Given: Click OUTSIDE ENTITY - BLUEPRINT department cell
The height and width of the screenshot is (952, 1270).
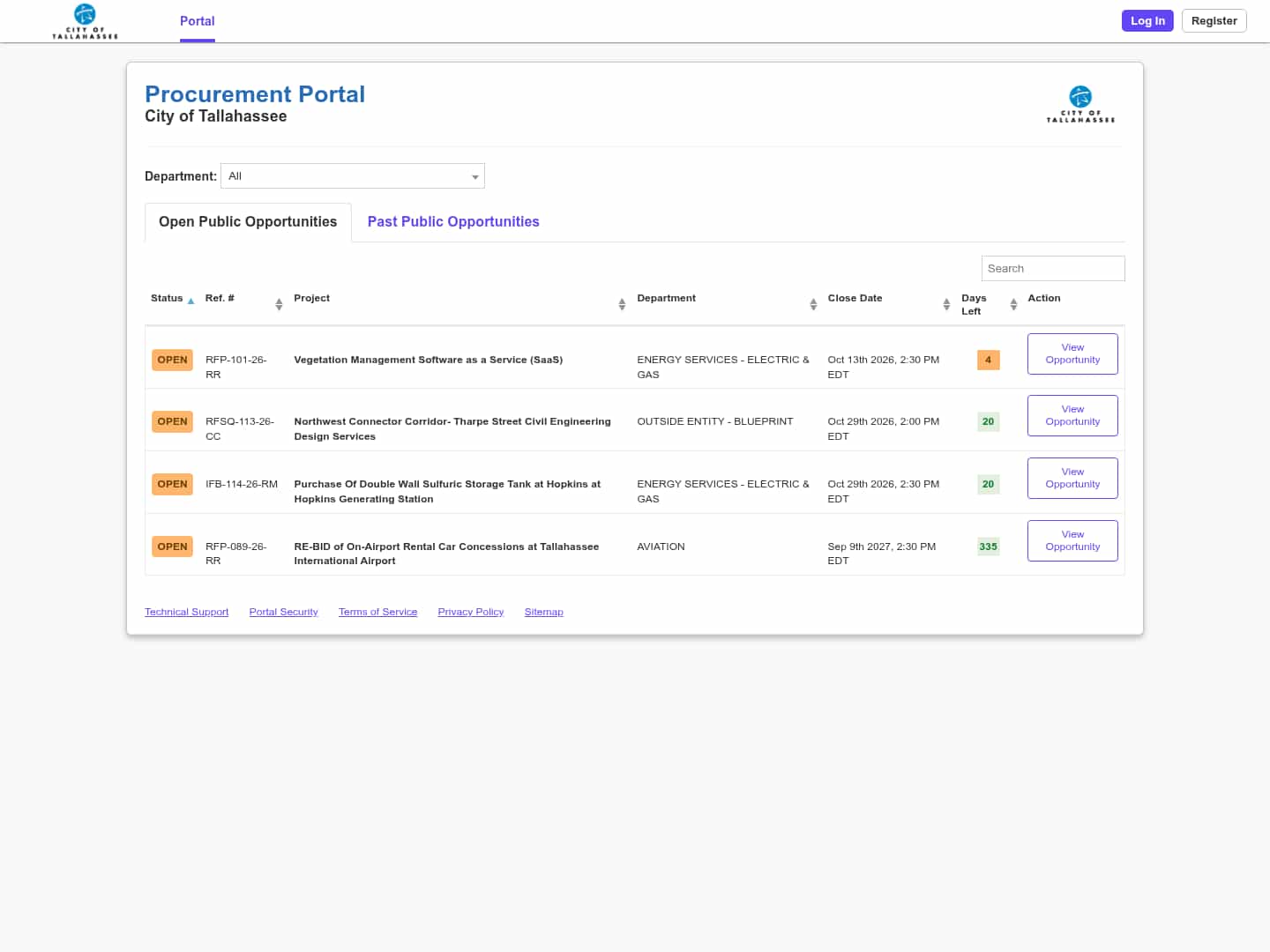Looking at the screenshot, I should point(715,421).
